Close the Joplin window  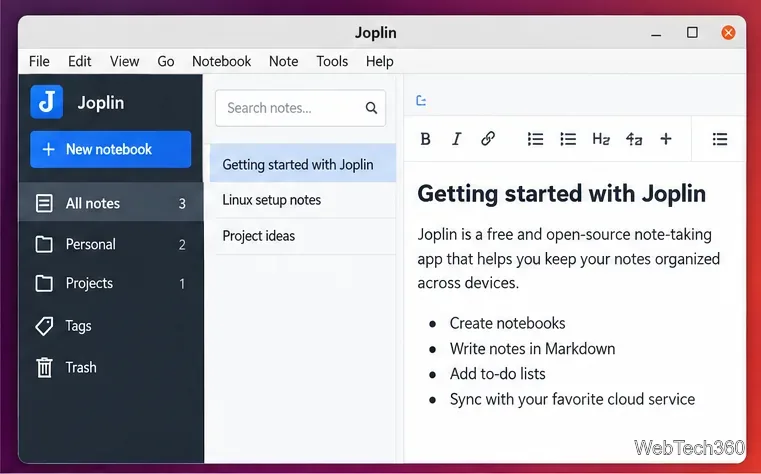[x=728, y=33]
